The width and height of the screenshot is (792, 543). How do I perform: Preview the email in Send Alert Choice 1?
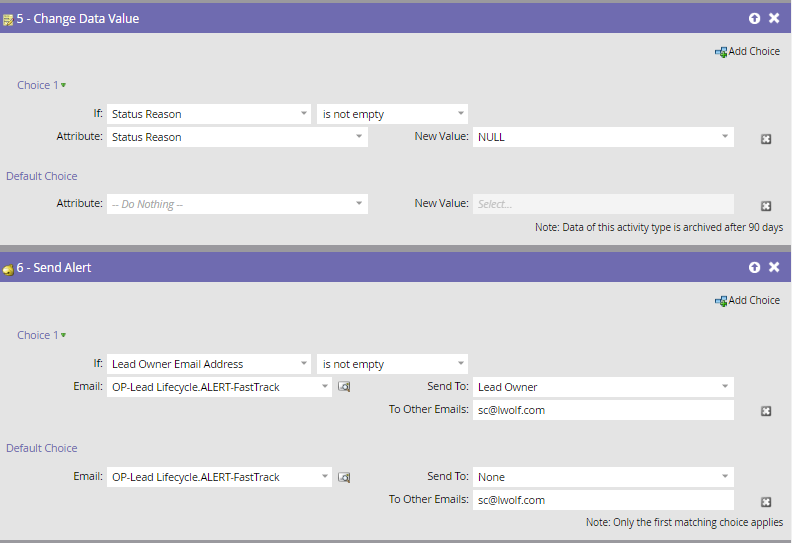344,387
